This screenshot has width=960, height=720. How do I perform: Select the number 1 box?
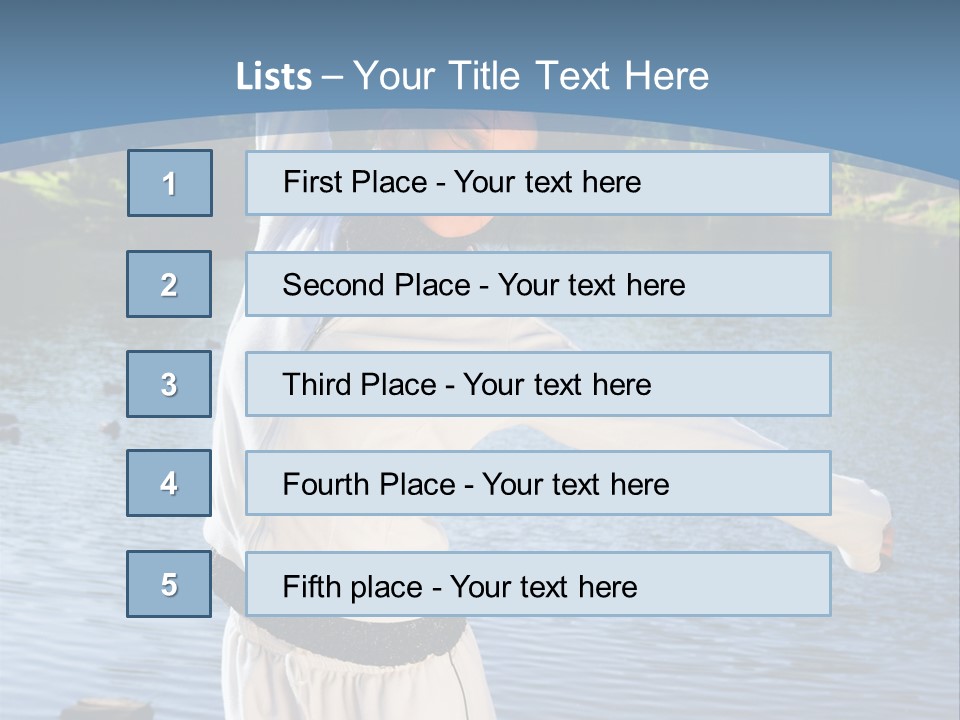click(x=170, y=183)
